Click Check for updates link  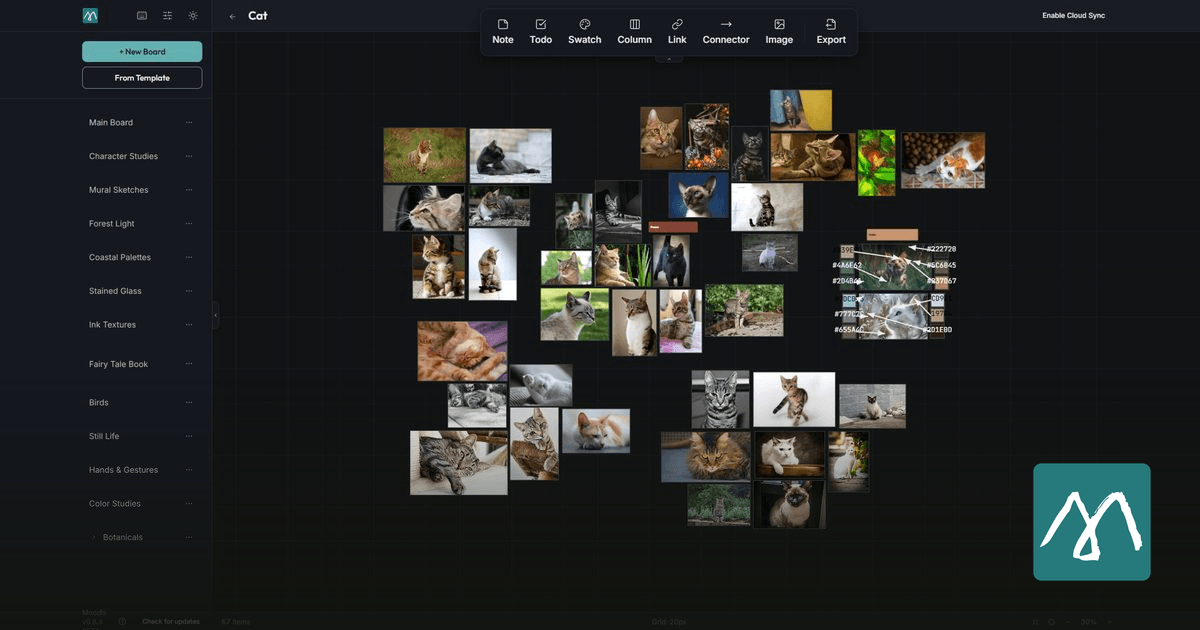pos(170,622)
